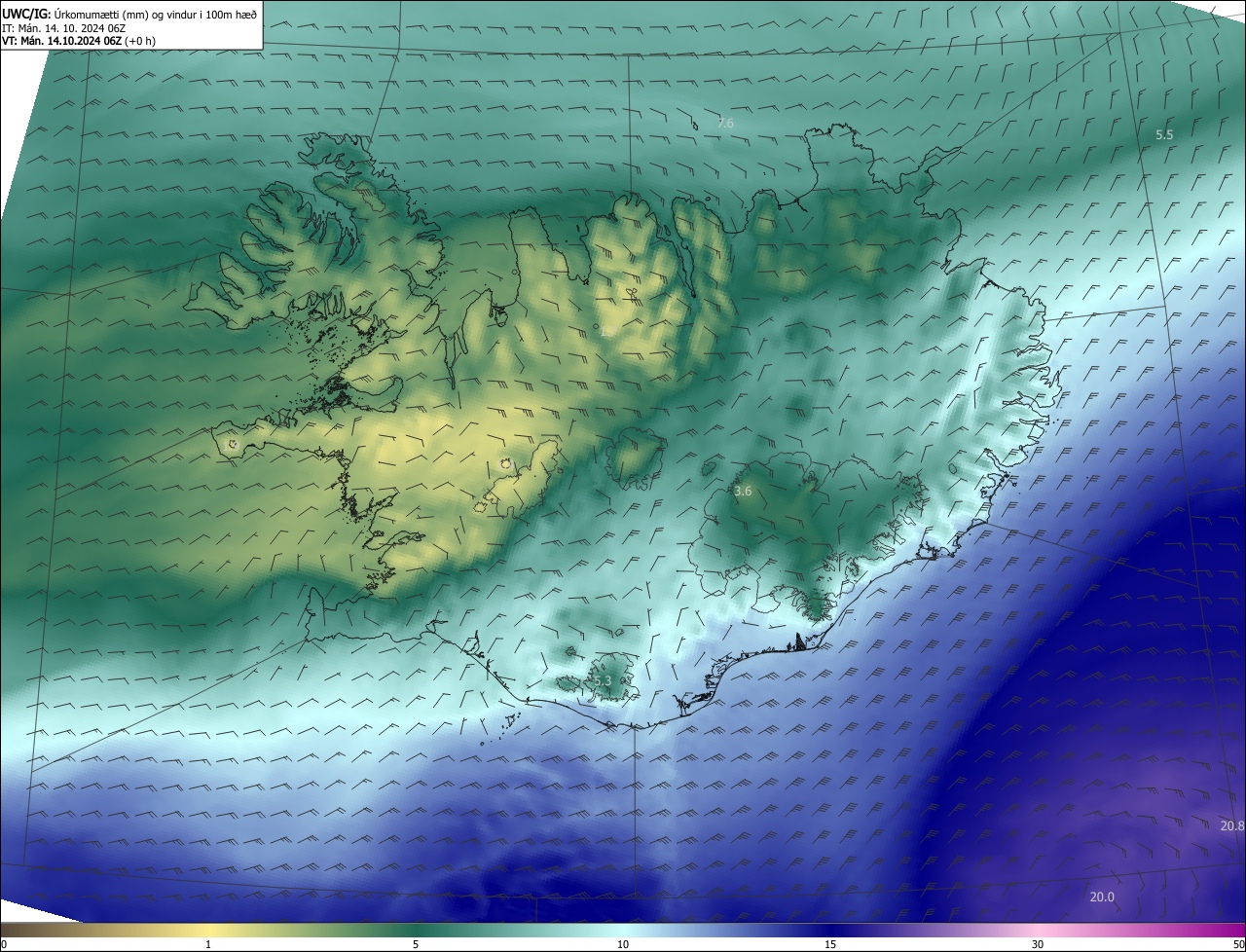Click the 'VT: Mán. 14.10.2024 06Z (+0 h)' line
1246x952 pixels.
(x=79, y=41)
